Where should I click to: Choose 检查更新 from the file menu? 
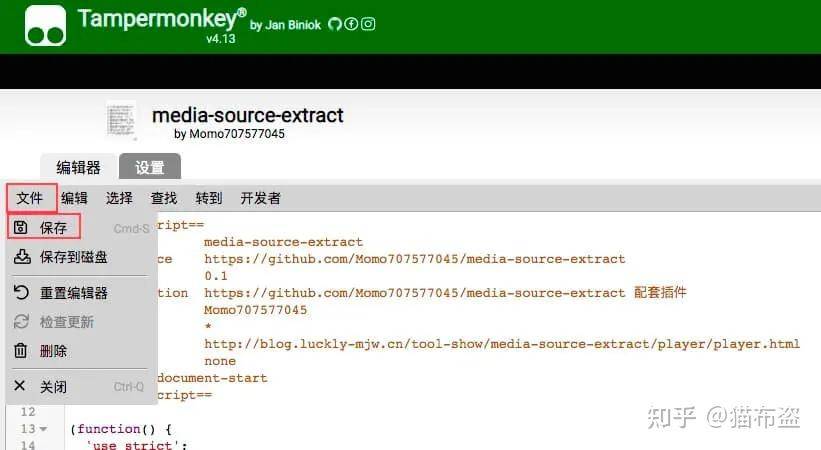(82, 322)
